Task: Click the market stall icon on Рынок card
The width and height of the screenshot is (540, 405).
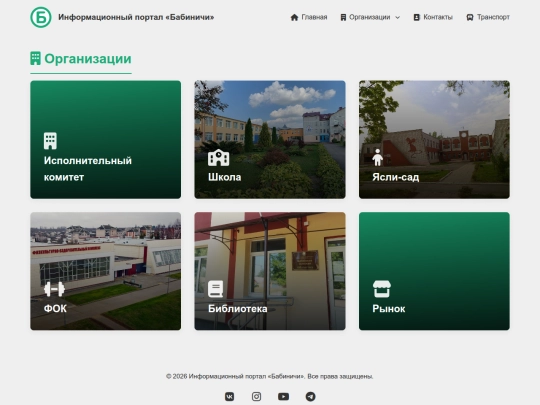Action: (x=382, y=289)
